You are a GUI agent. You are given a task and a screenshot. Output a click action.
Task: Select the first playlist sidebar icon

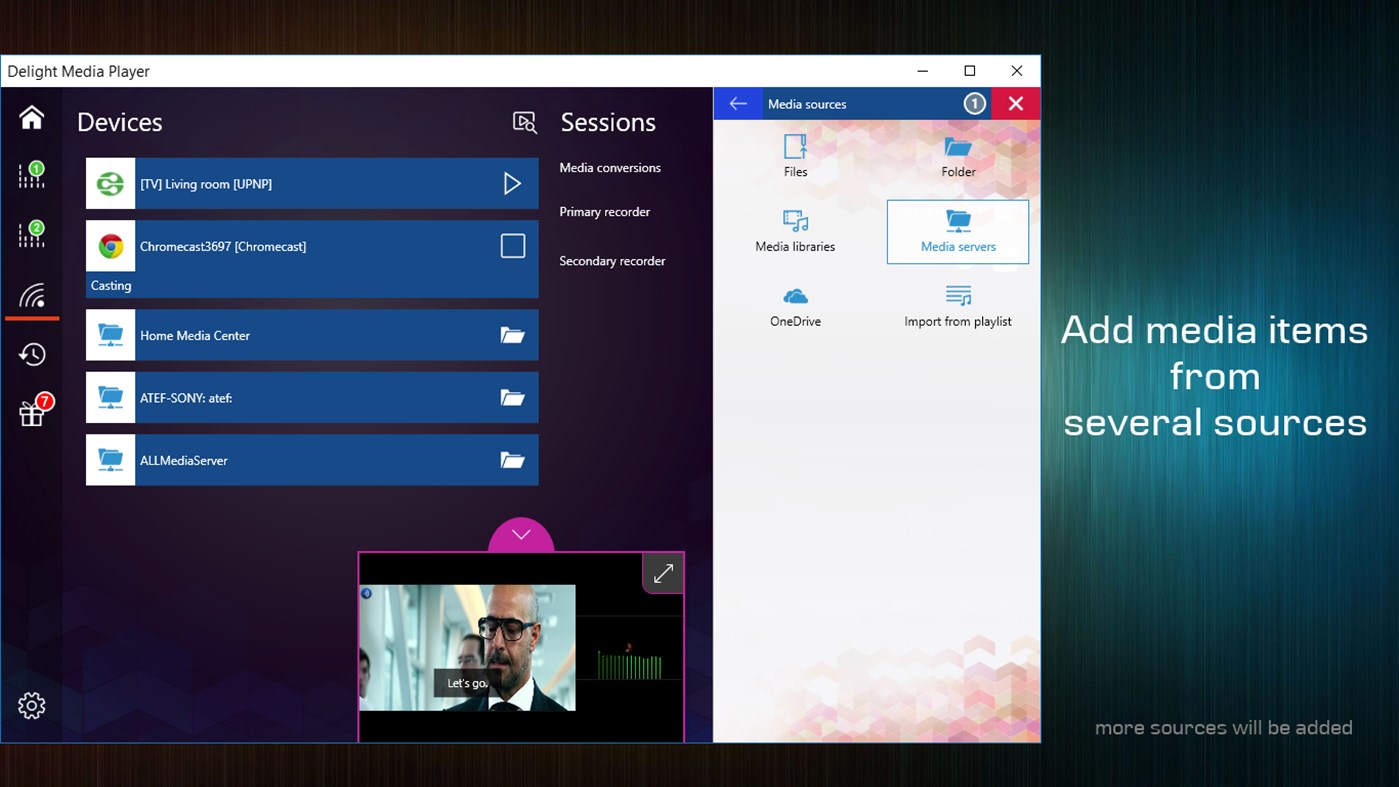[31, 176]
